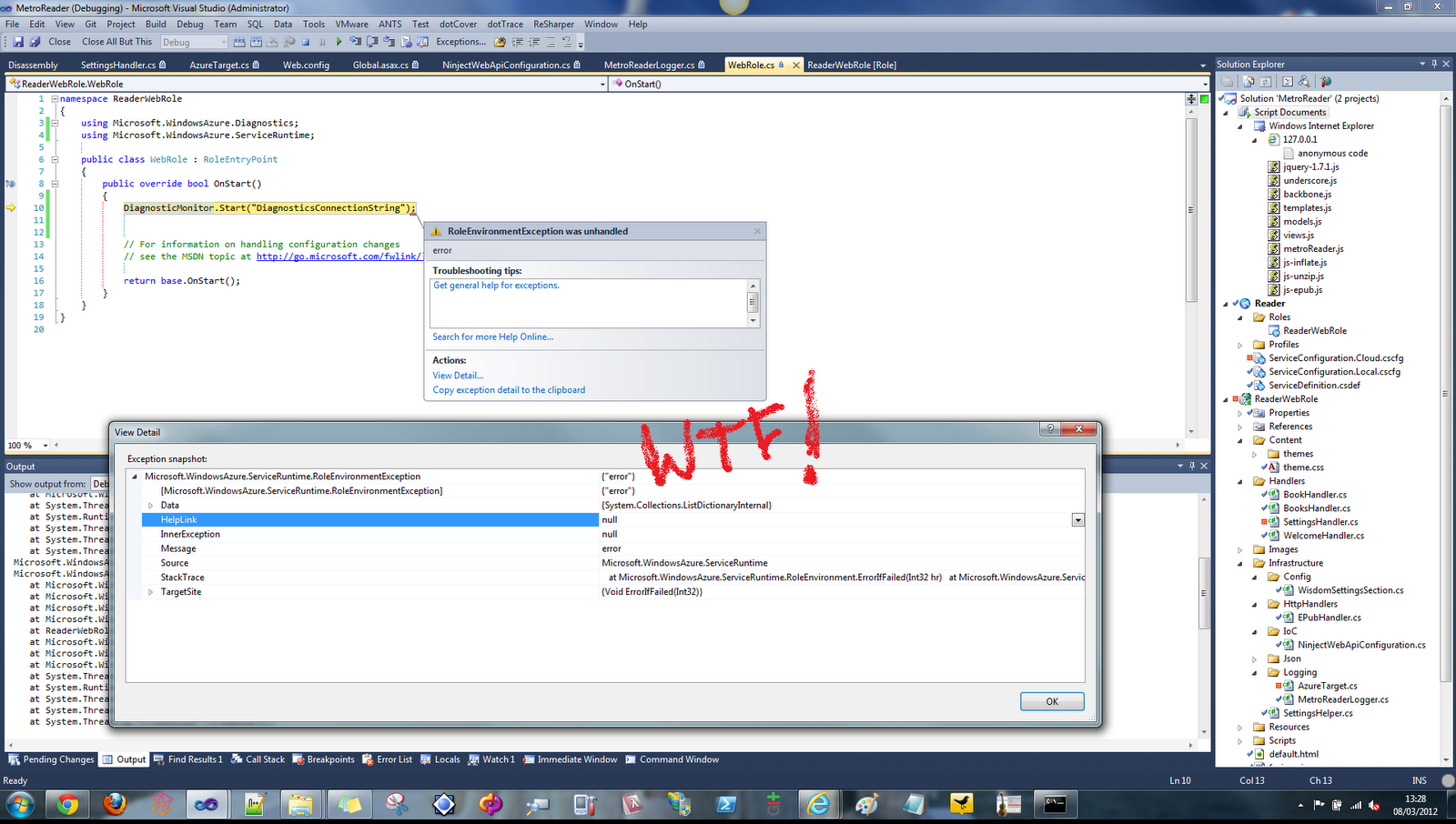Open the active documents list dropdown
The image size is (1456, 824).
point(1203,65)
